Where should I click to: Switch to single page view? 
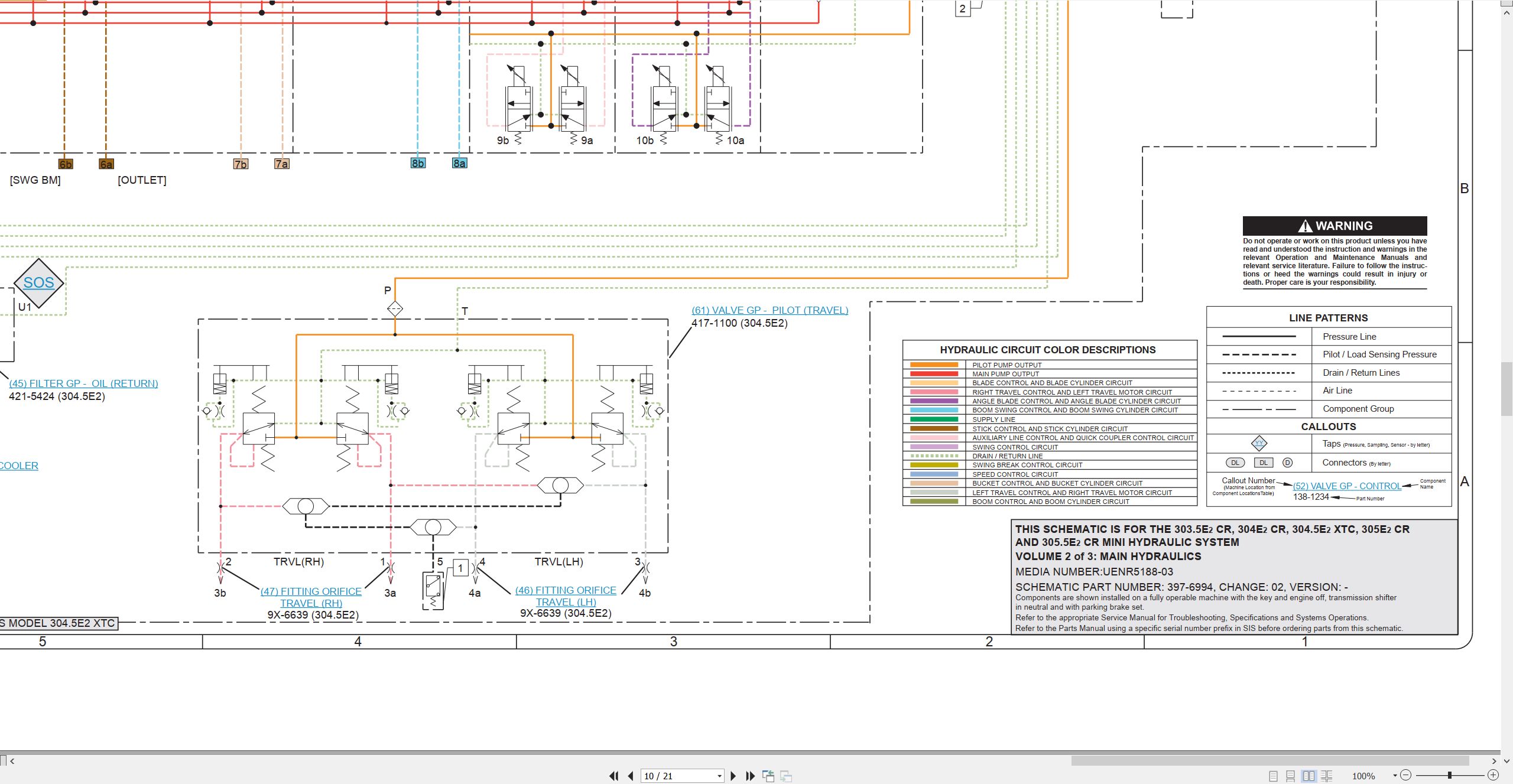1273,776
